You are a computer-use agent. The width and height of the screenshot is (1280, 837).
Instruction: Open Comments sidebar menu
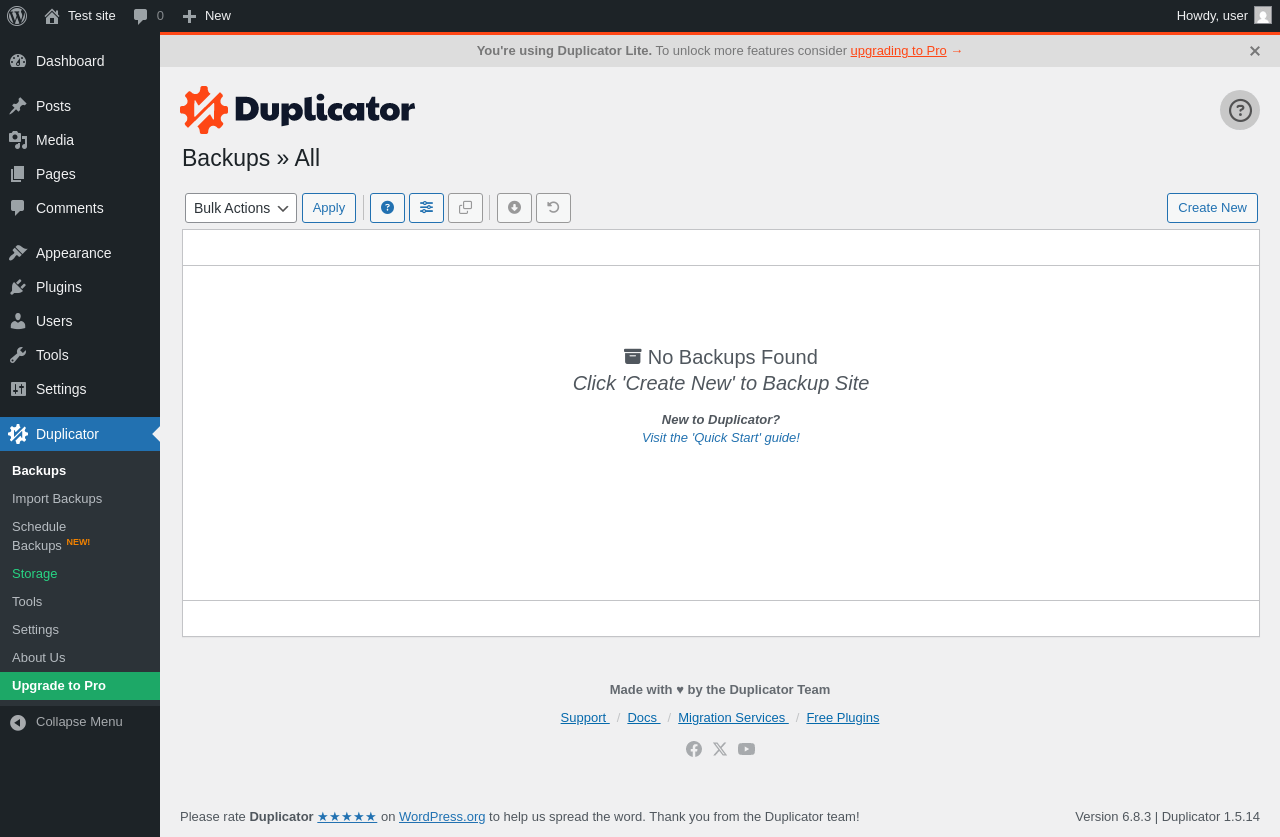coord(80,208)
